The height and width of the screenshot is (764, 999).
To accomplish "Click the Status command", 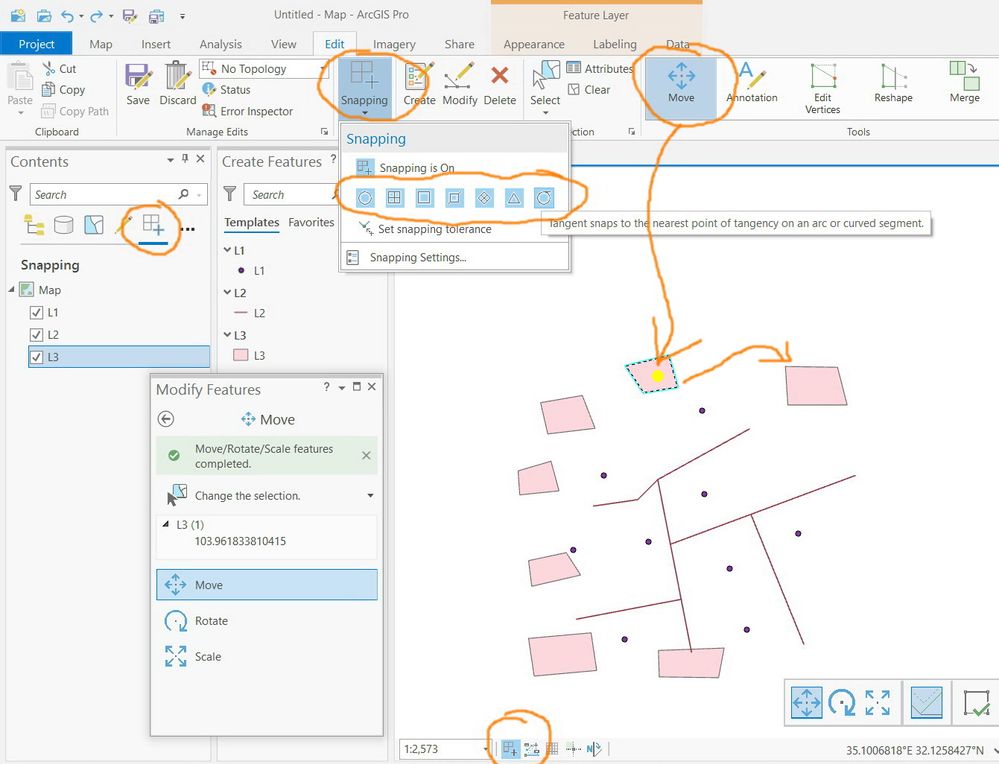I will [x=226, y=90].
